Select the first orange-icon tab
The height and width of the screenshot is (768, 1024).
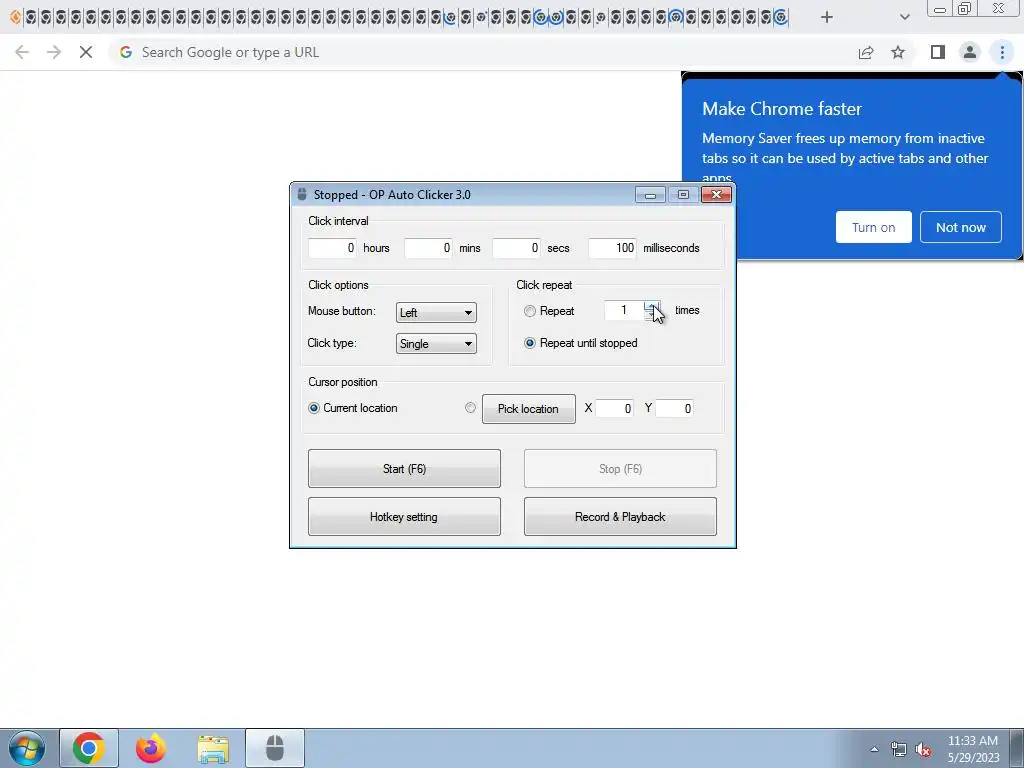click(x=16, y=17)
